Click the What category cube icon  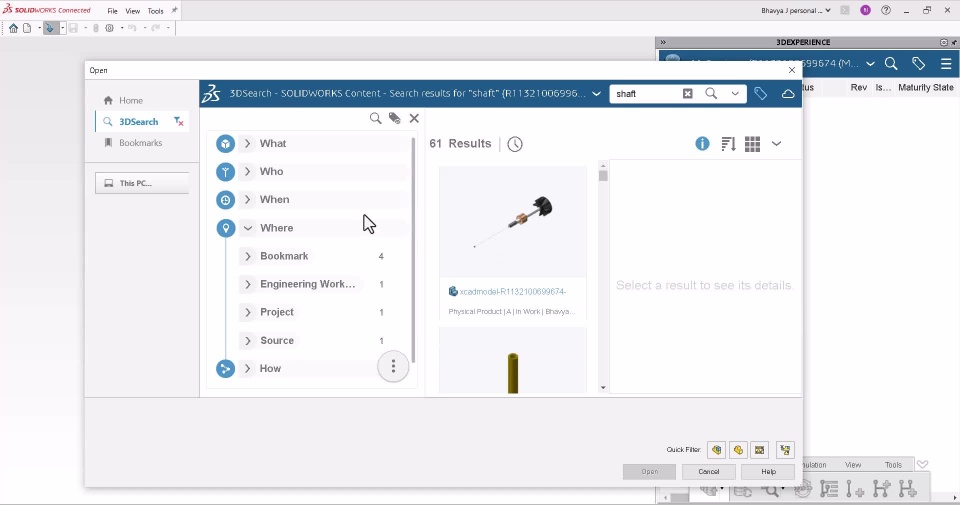(225, 144)
